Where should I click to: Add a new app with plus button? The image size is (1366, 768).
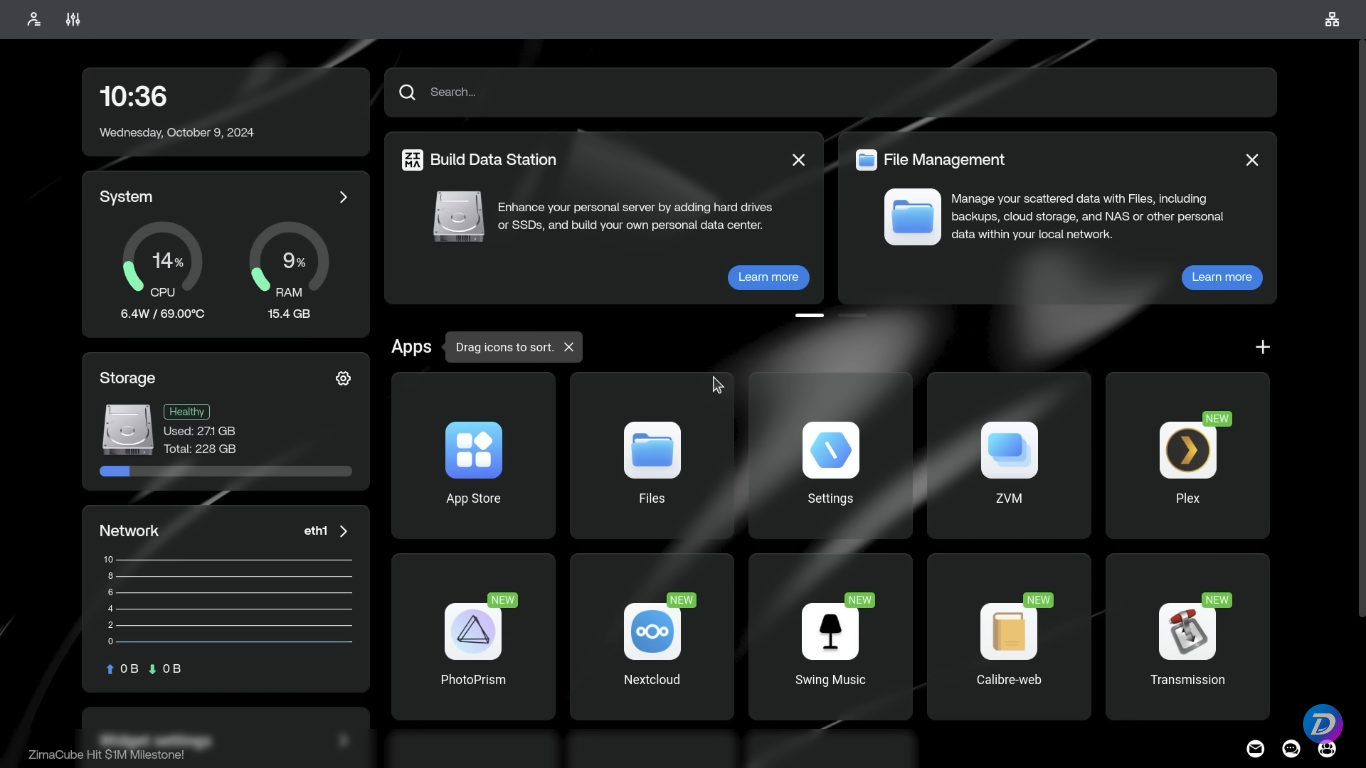tap(1262, 347)
